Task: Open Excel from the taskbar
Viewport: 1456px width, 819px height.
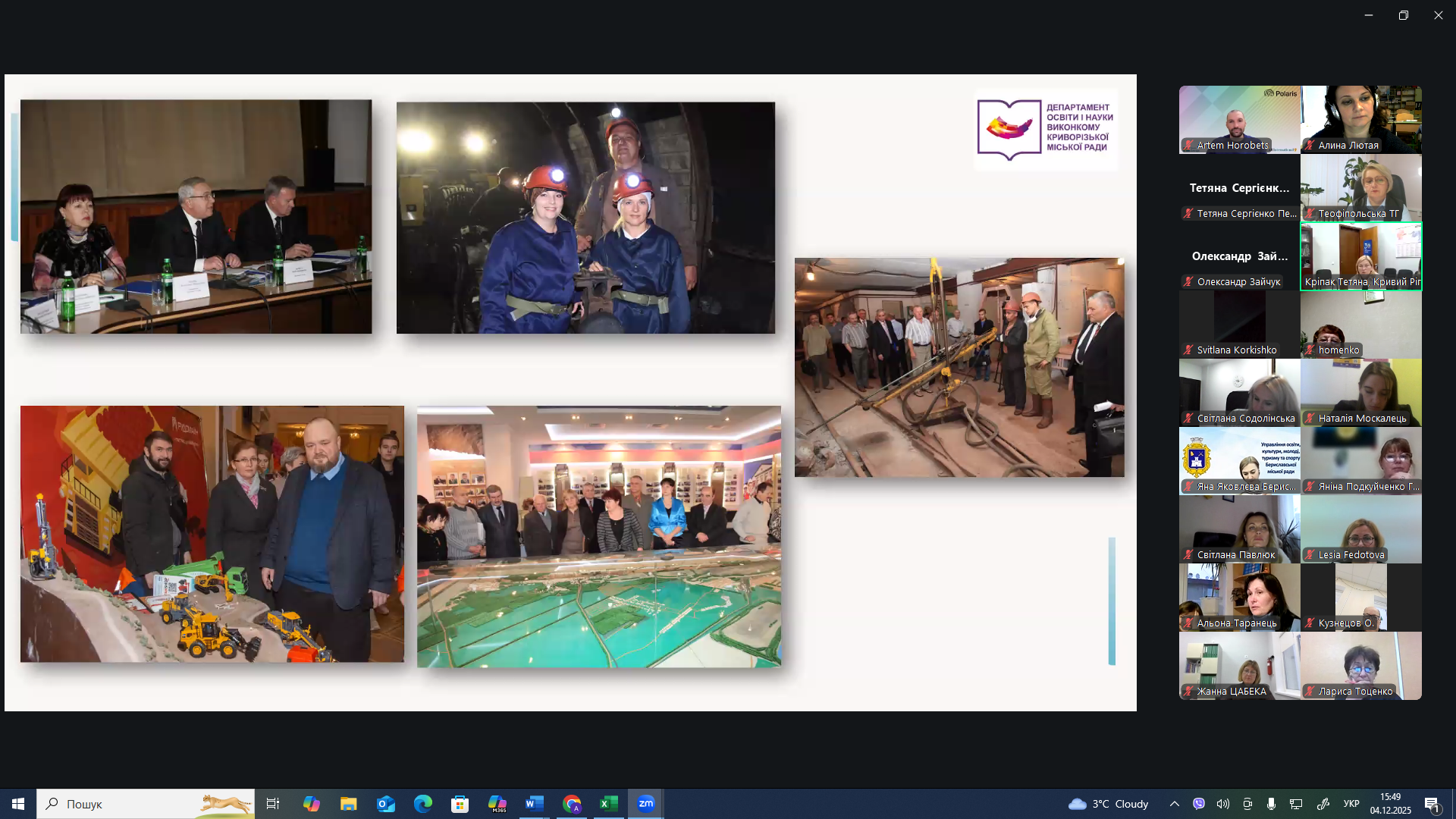Action: pyautogui.click(x=608, y=804)
